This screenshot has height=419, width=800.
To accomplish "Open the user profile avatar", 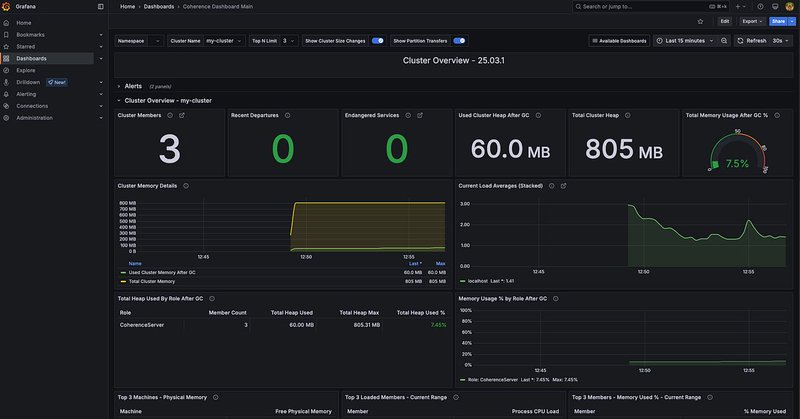I will coord(790,7).
